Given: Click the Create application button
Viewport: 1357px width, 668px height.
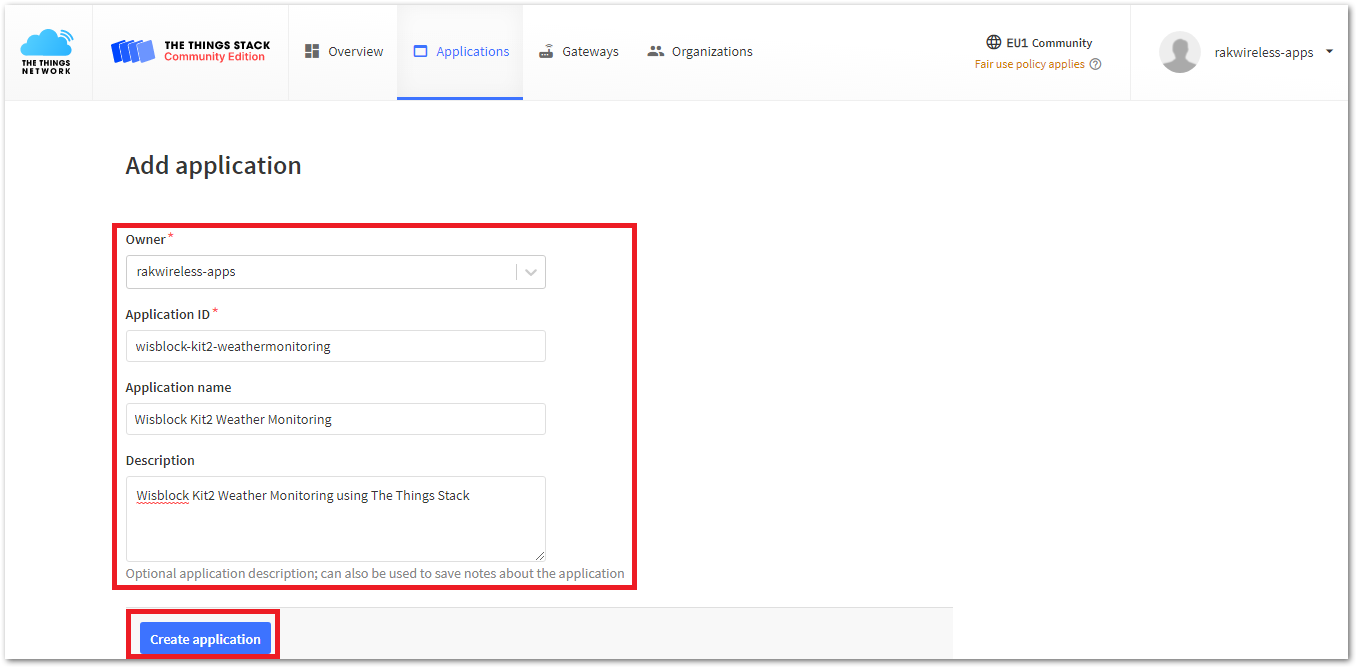Looking at the screenshot, I should pyautogui.click(x=203, y=638).
